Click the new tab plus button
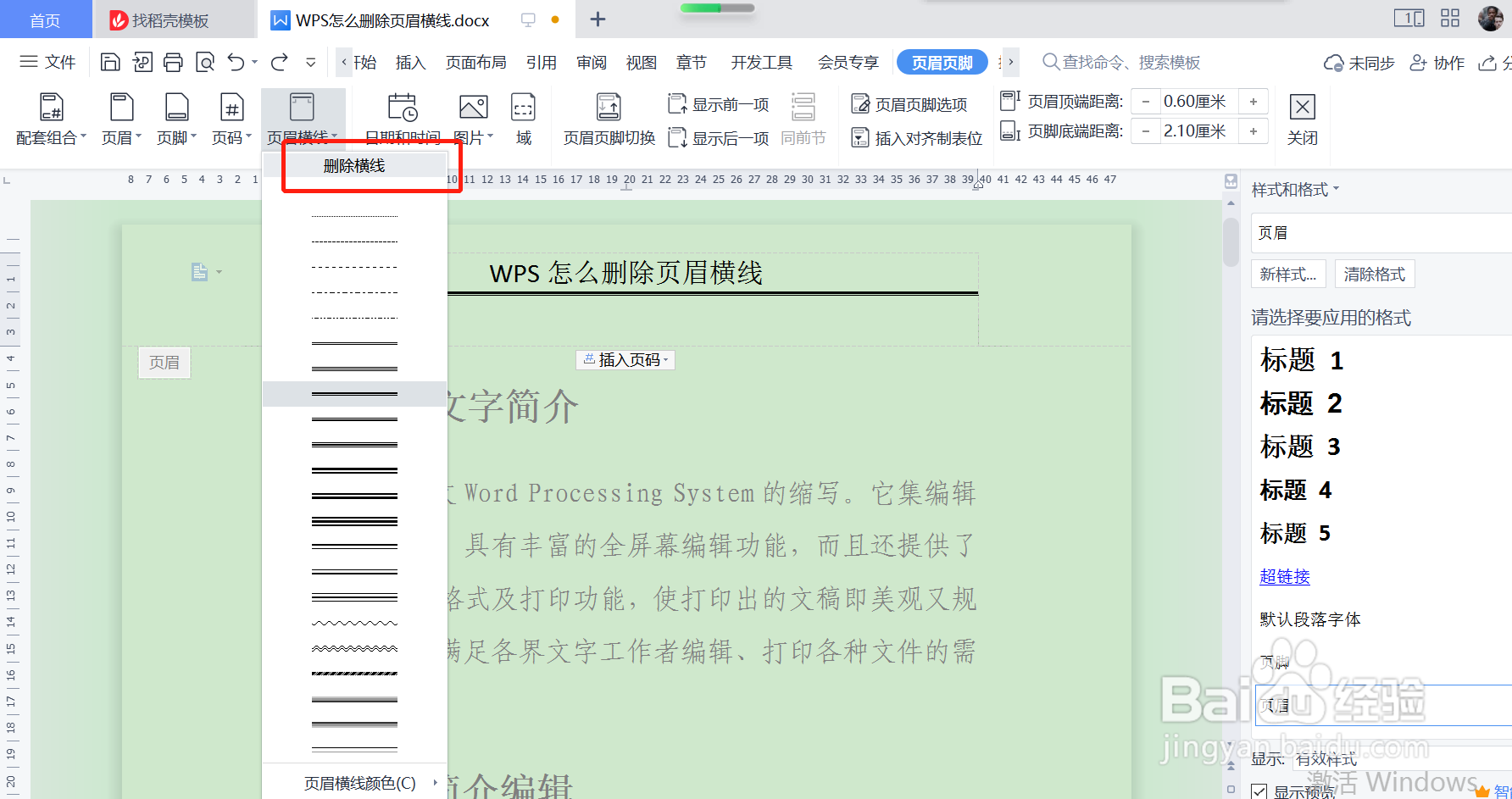This screenshot has height=799, width=1512. click(x=598, y=19)
